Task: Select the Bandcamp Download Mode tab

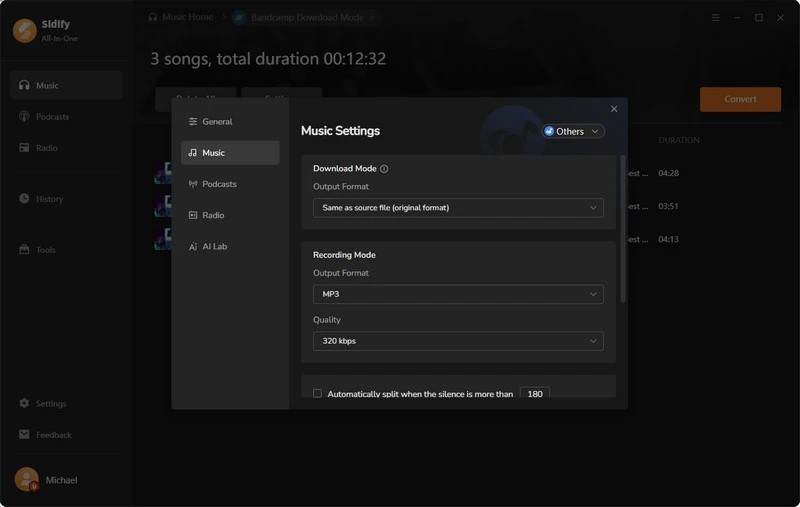Action: [307, 17]
